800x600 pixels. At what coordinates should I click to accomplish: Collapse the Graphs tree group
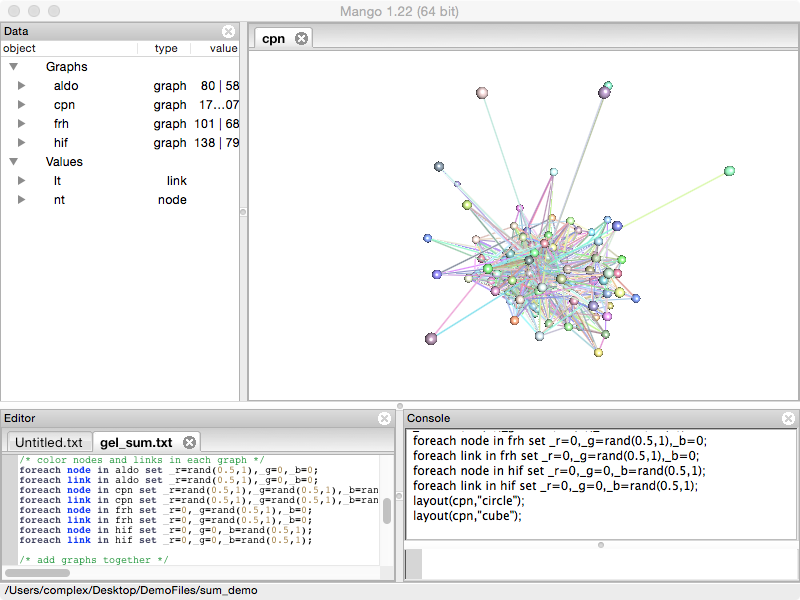click(14, 67)
